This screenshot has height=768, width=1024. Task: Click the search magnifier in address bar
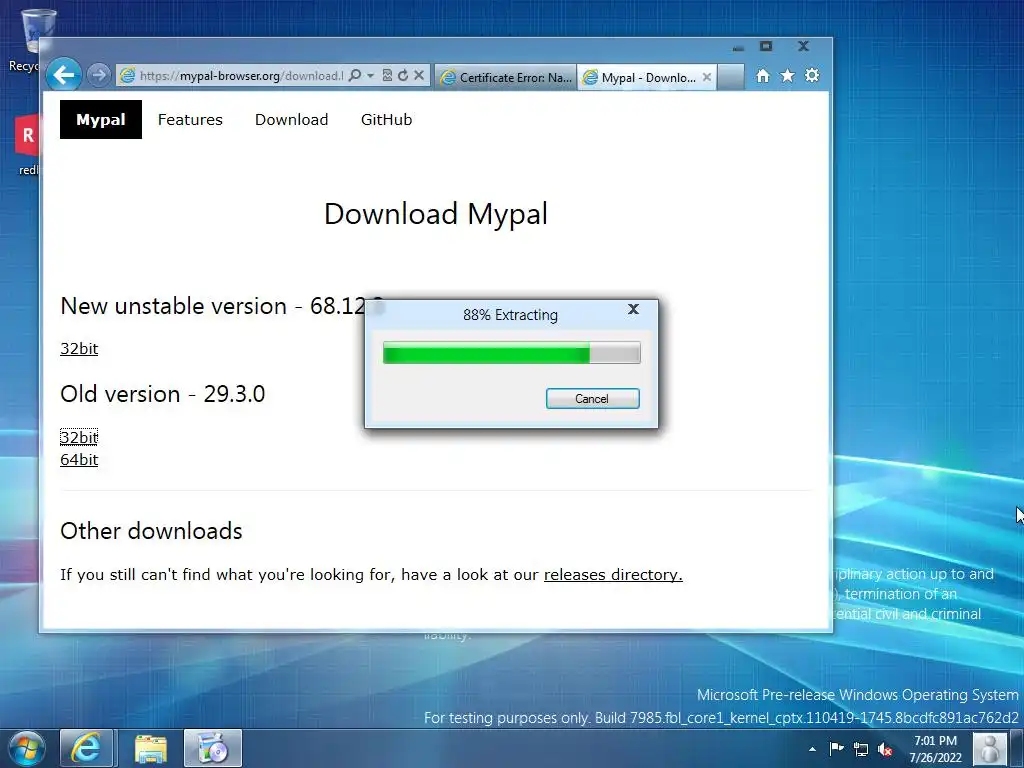(355, 76)
